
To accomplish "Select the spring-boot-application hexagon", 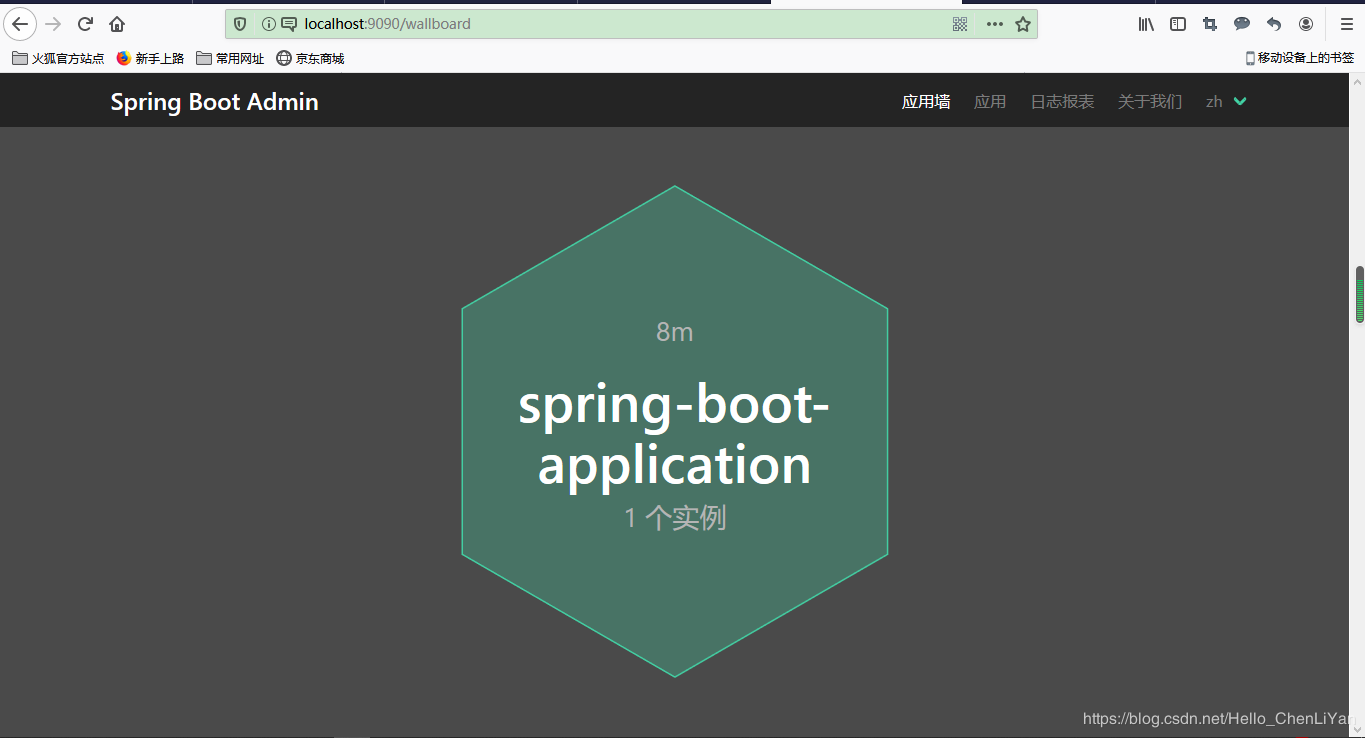I will point(674,432).
